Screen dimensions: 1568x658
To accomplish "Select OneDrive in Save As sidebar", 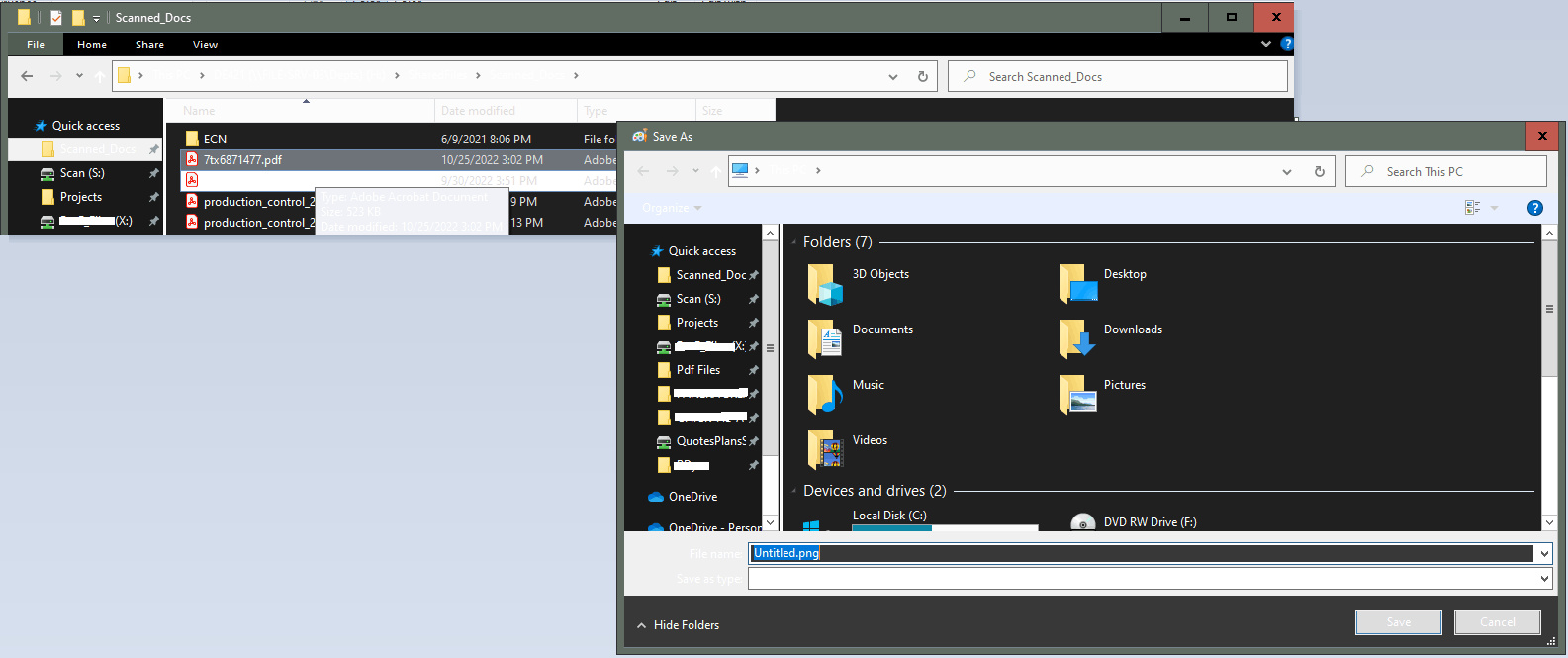I will click(692, 497).
